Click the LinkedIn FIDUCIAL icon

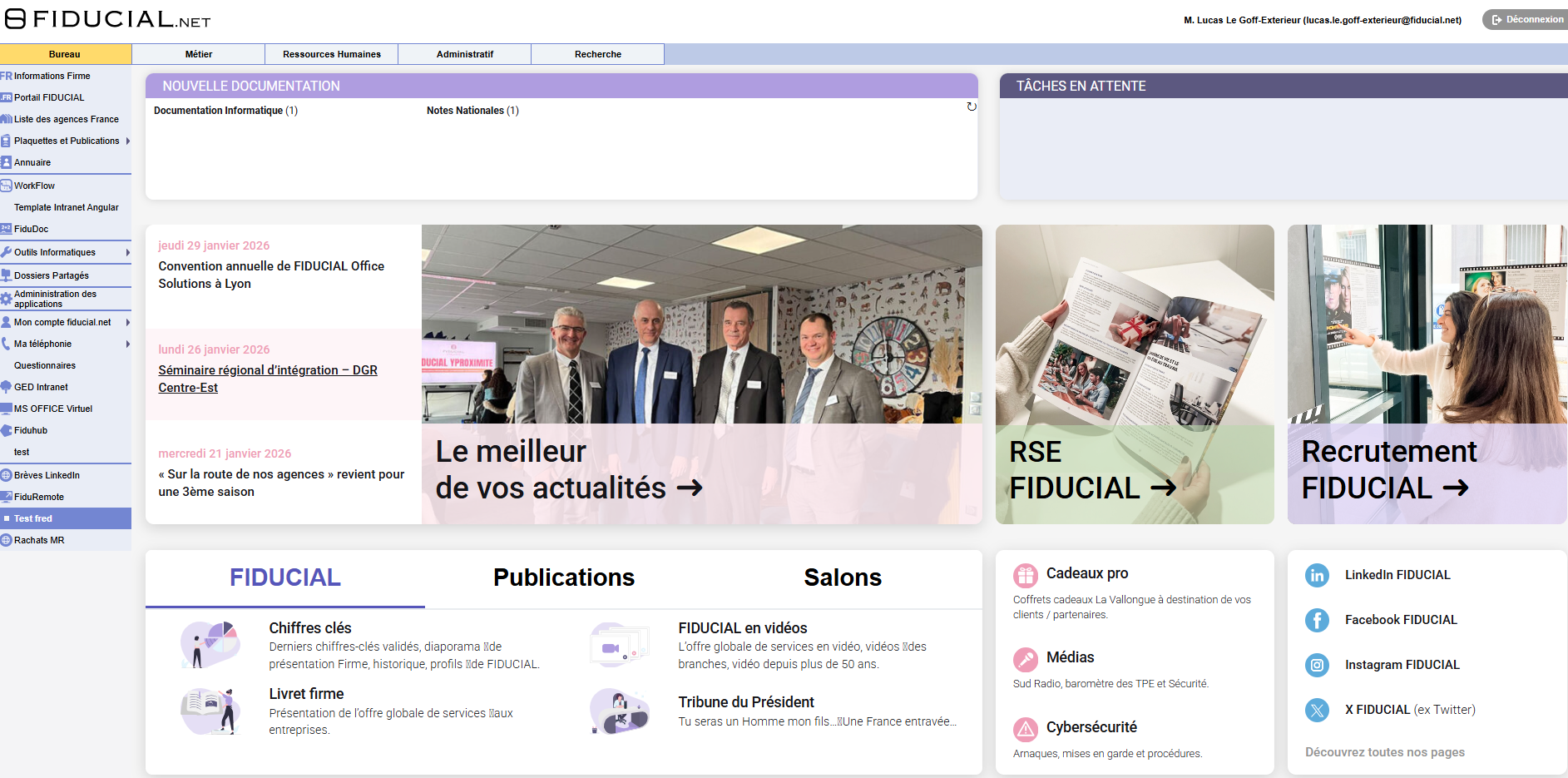1317,575
